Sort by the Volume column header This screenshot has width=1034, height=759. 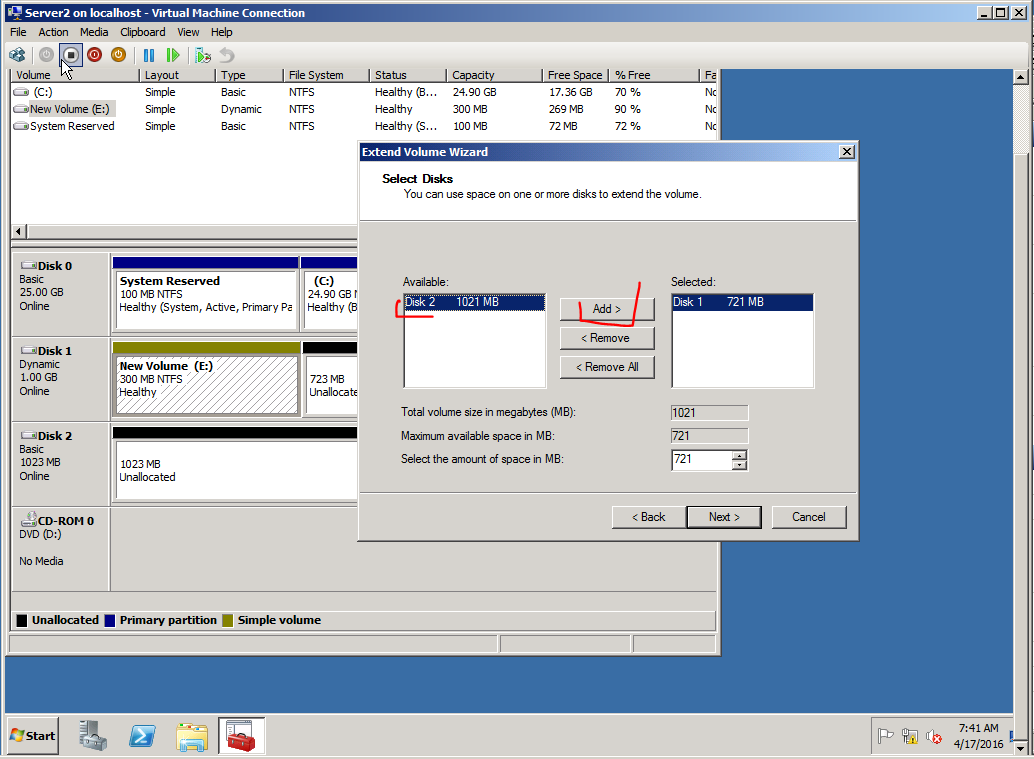pos(75,75)
